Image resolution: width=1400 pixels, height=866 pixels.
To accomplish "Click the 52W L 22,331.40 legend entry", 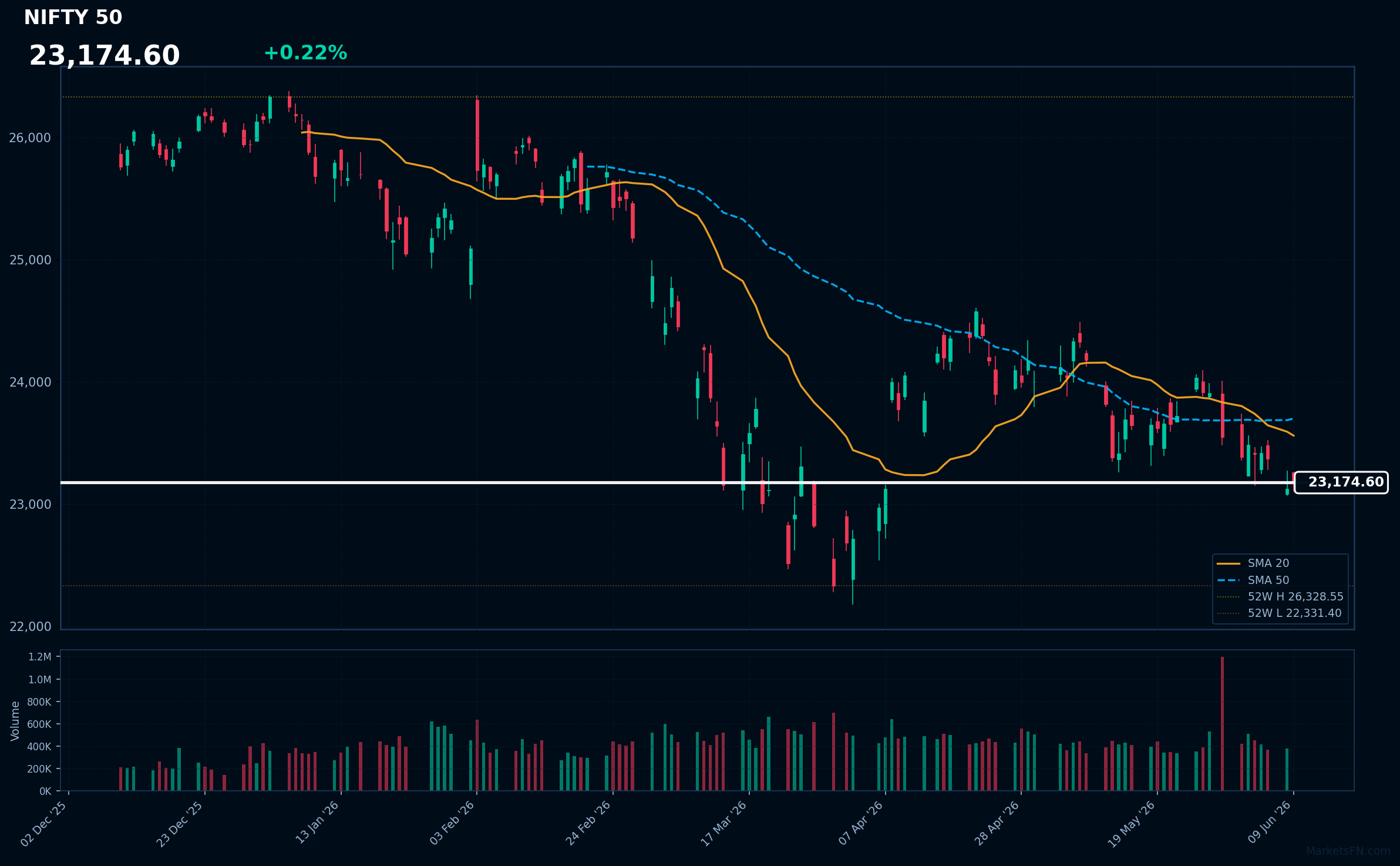I will [x=1280, y=613].
